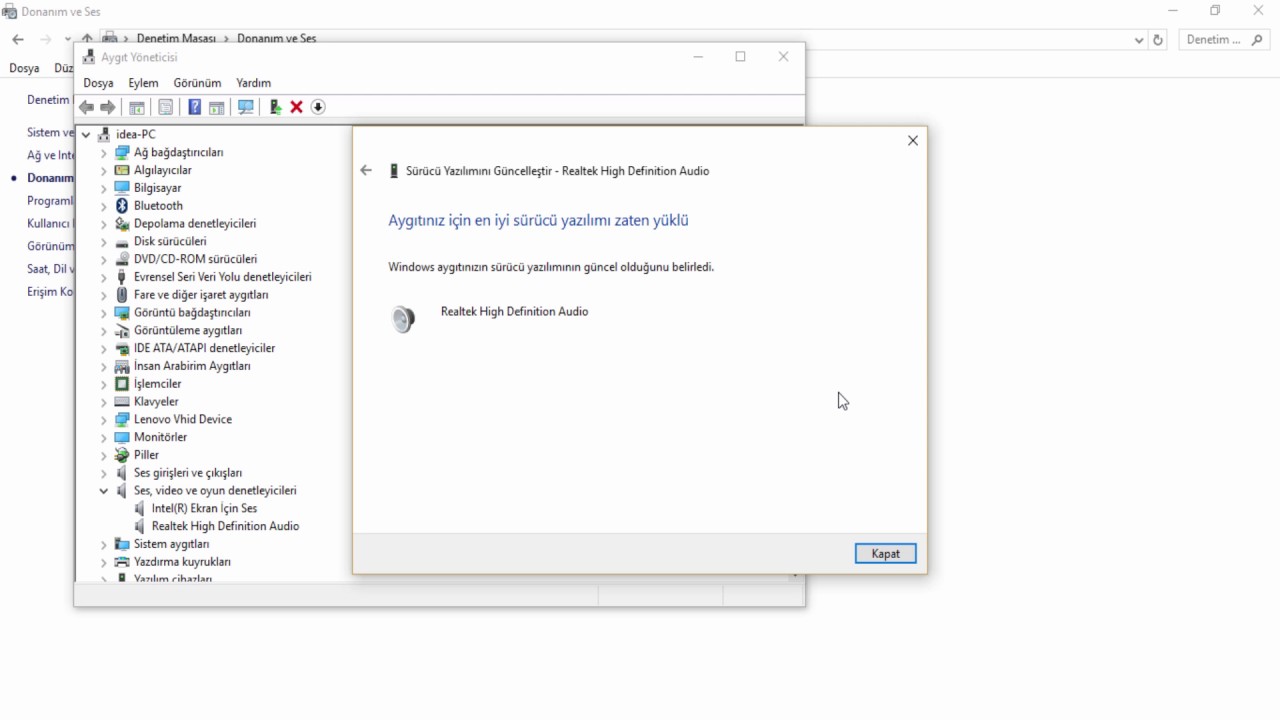The image size is (1280, 720).
Task: Click the red Uninstall device icon
Action: (296, 107)
